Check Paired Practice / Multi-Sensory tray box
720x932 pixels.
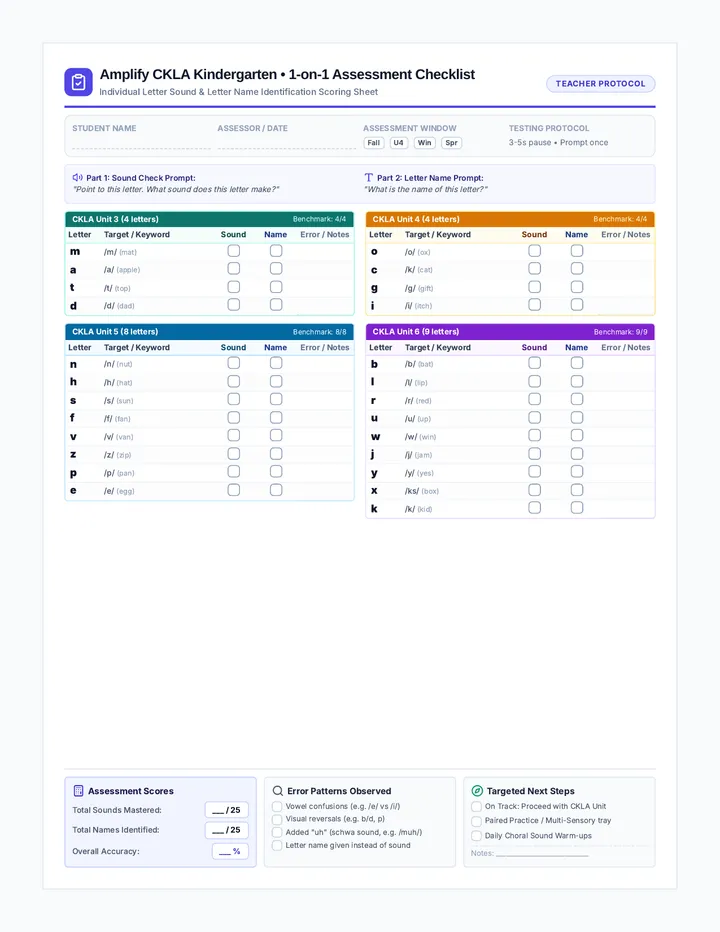click(476, 821)
